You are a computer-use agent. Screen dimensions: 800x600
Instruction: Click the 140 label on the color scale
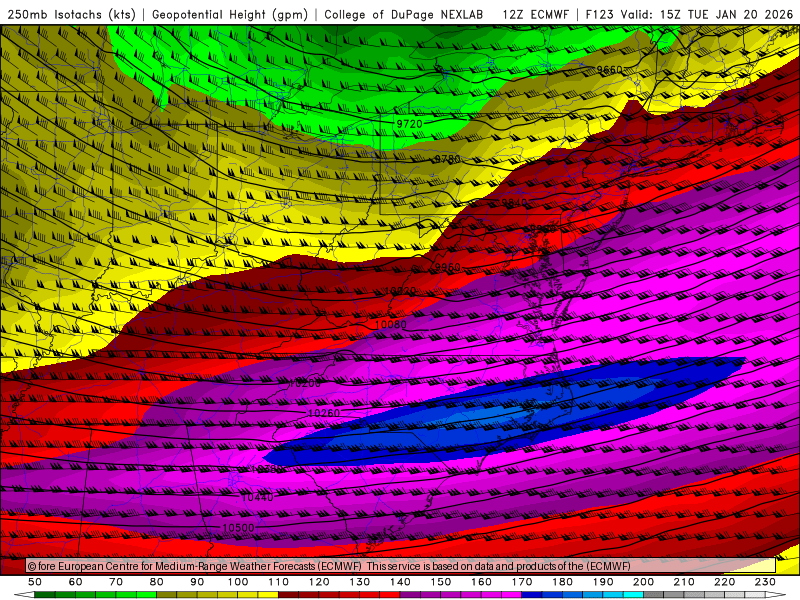point(400,582)
